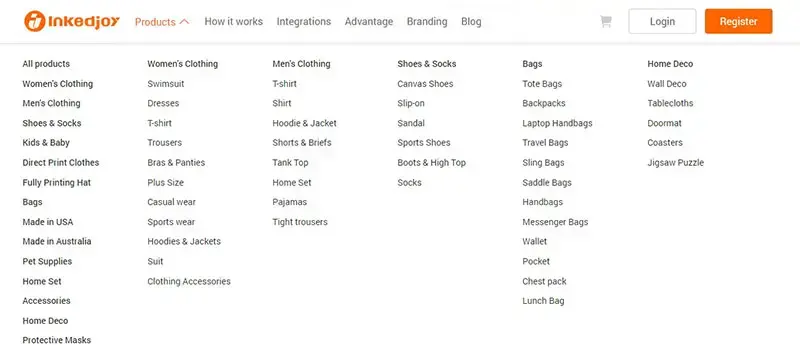
Task: Select Clothing Accessories link
Action: coord(189,281)
